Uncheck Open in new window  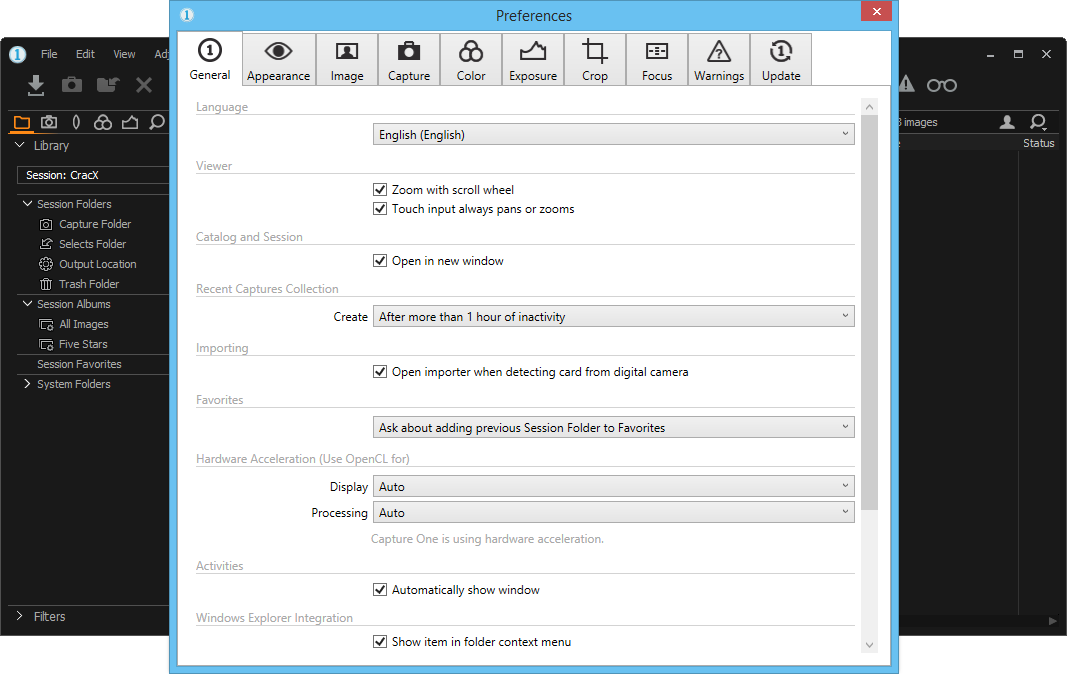380,260
